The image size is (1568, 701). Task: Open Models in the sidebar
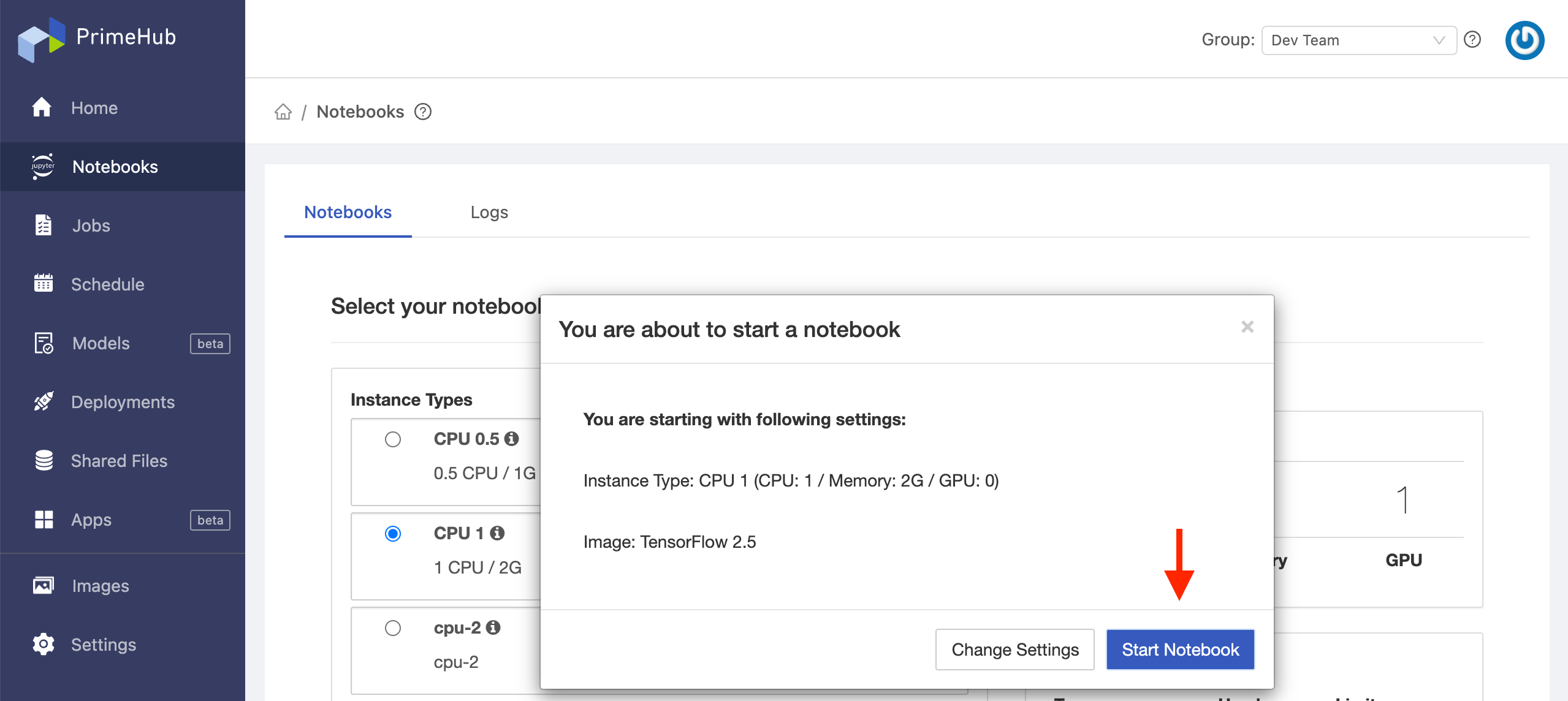[x=123, y=343]
